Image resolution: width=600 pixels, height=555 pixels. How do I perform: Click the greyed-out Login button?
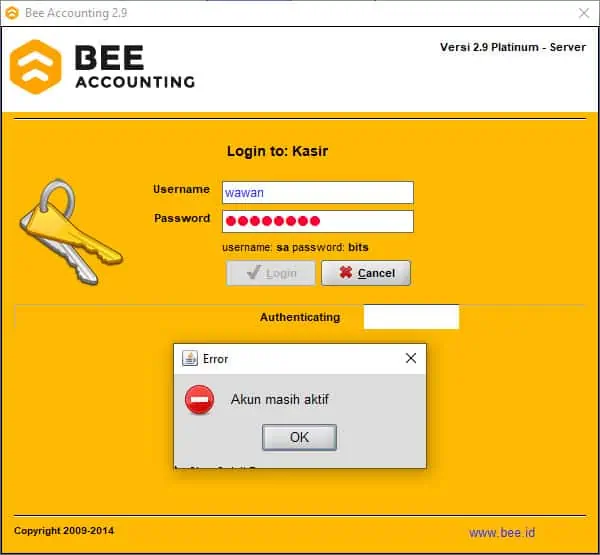click(271, 273)
